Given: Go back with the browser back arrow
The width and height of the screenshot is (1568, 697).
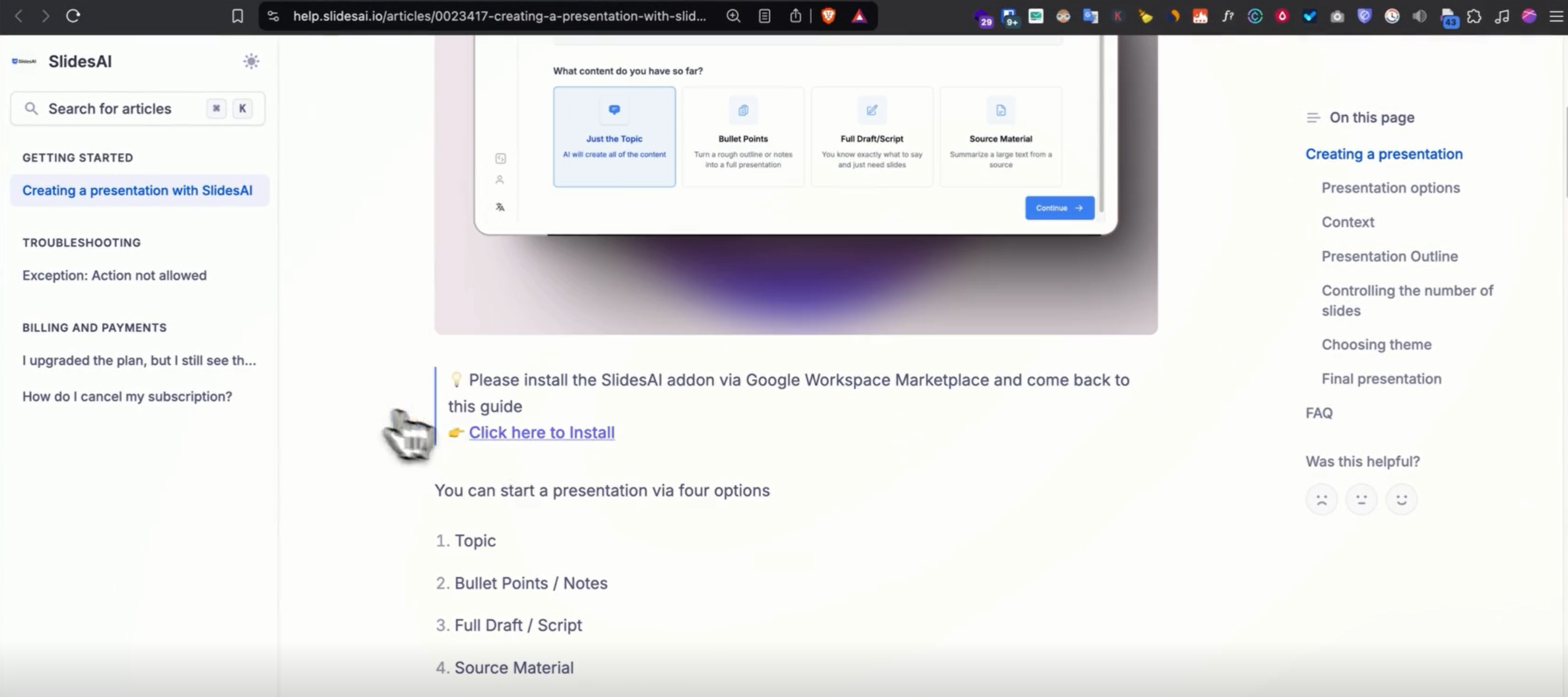Looking at the screenshot, I should coord(18,16).
